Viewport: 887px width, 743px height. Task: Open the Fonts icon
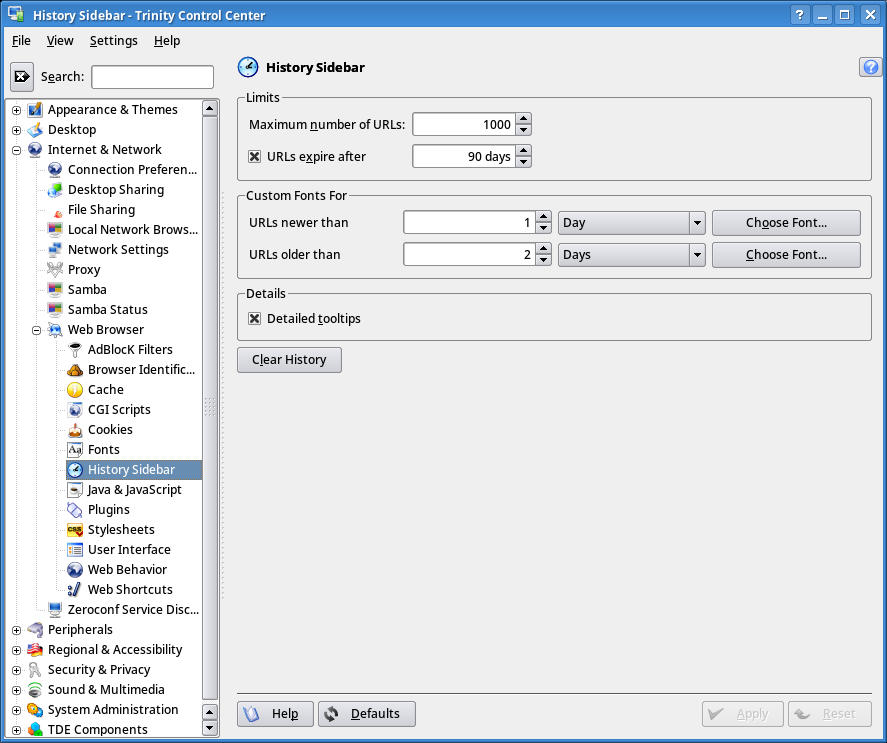point(75,449)
